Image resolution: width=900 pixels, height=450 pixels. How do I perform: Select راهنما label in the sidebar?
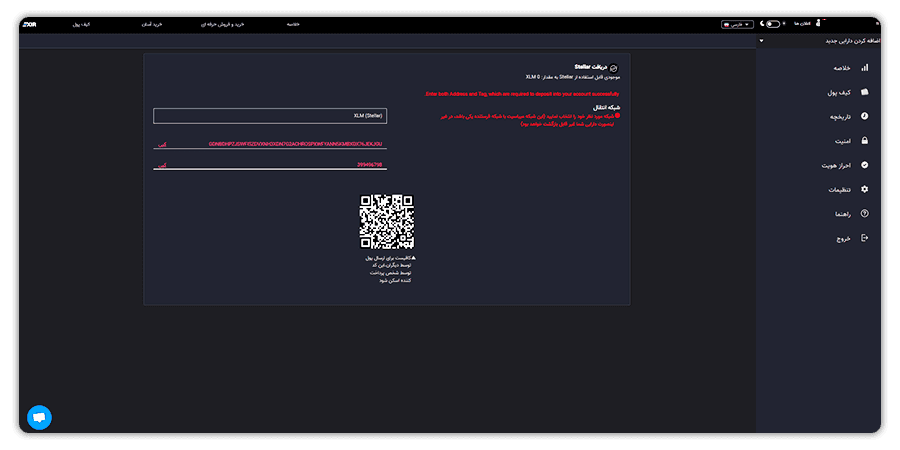(x=843, y=214)
